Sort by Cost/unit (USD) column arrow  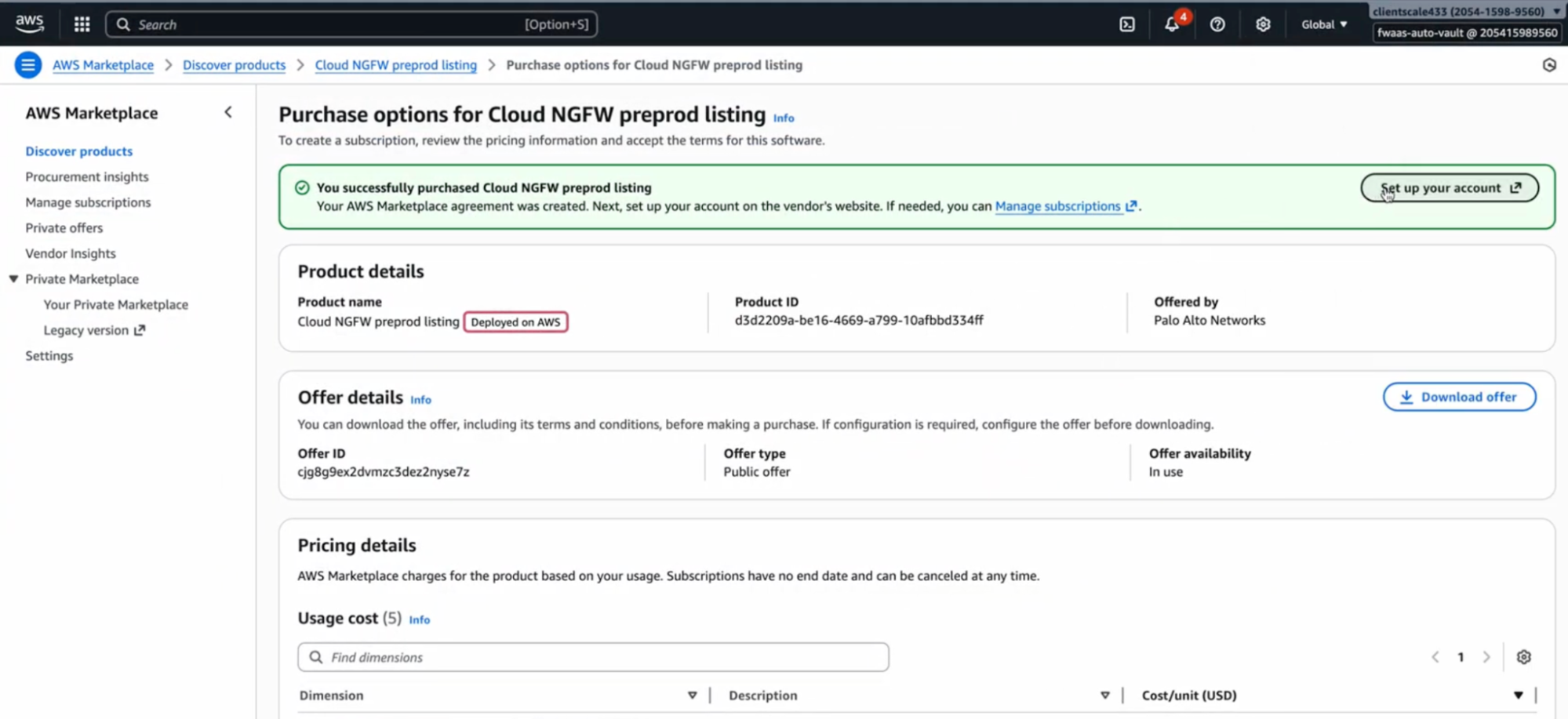tap(1518, 695)
